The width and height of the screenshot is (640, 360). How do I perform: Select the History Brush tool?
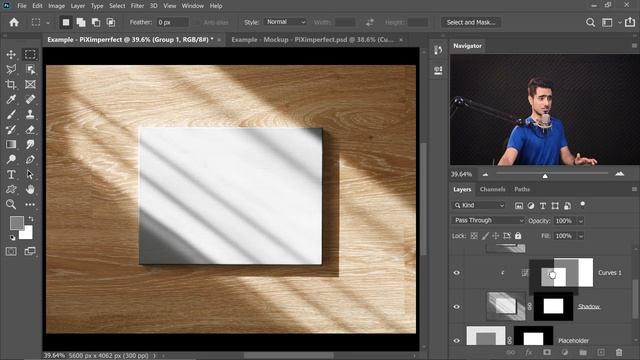tap(11, 129)
